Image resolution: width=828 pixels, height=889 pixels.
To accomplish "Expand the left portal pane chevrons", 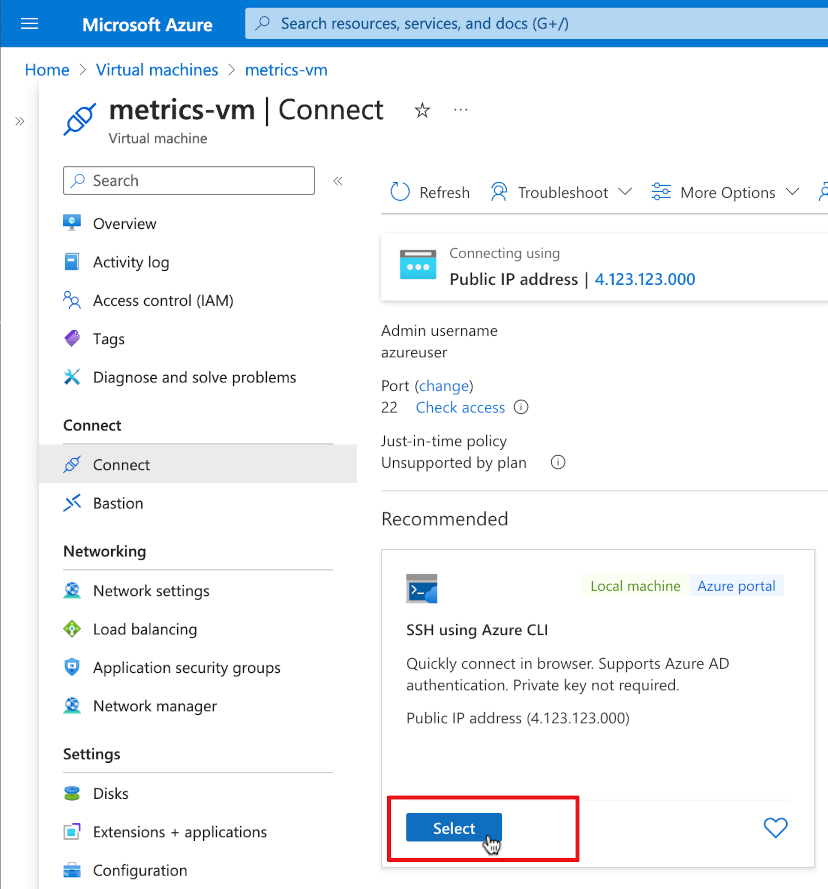I will 19,121.
